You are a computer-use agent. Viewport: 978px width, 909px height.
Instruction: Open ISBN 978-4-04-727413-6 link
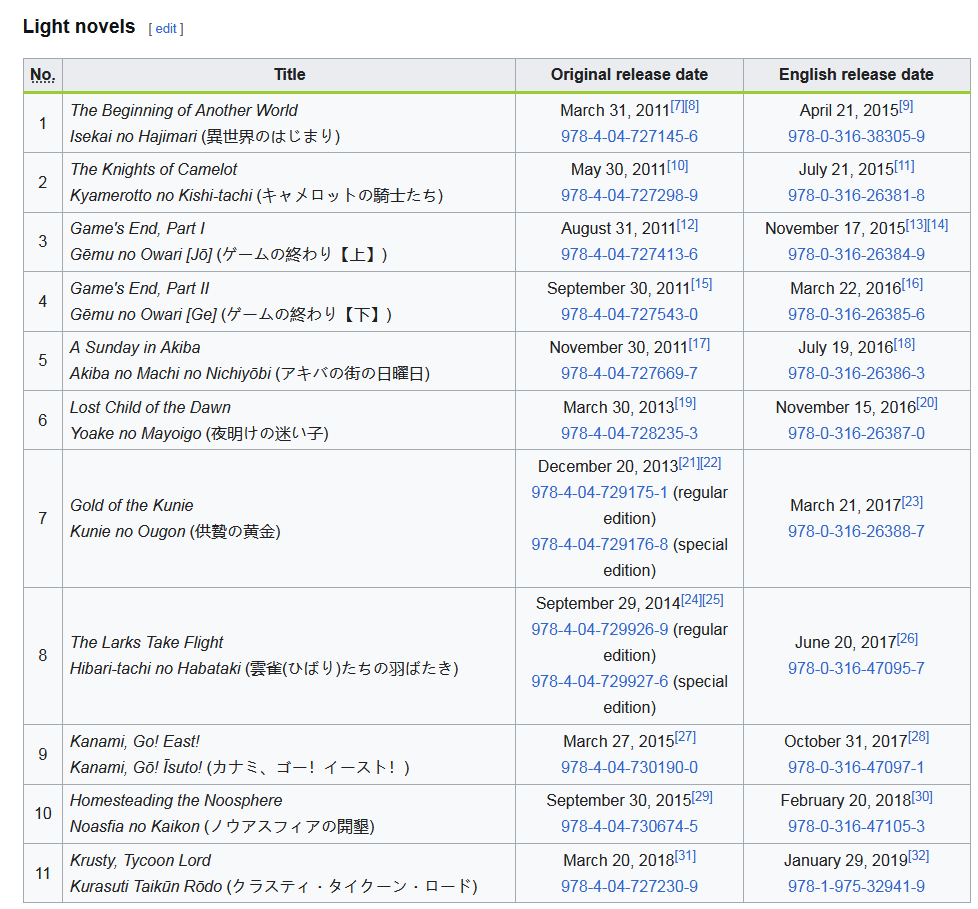tap(629, 255)
